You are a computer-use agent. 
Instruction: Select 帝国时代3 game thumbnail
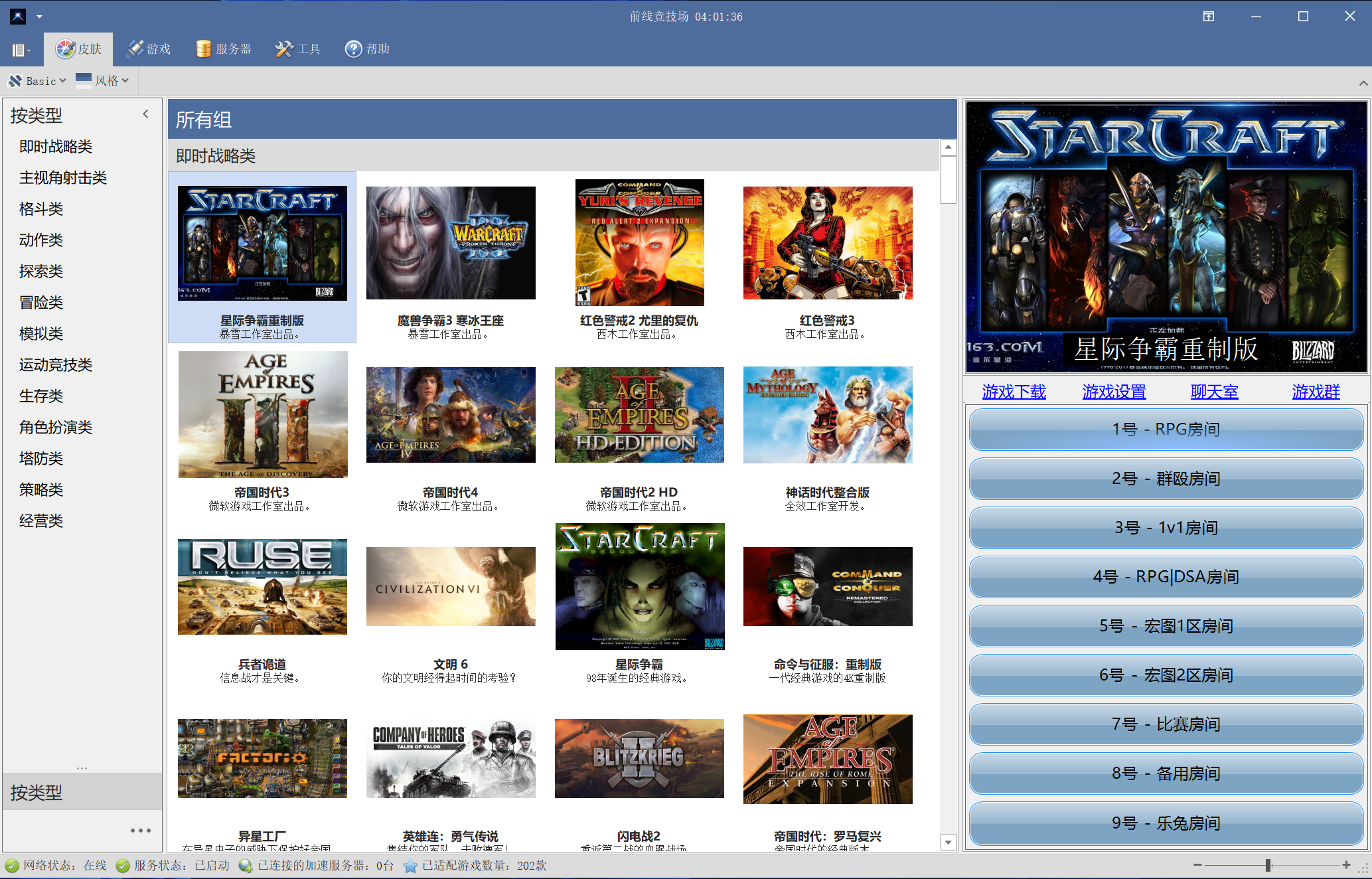coord(263,415)
